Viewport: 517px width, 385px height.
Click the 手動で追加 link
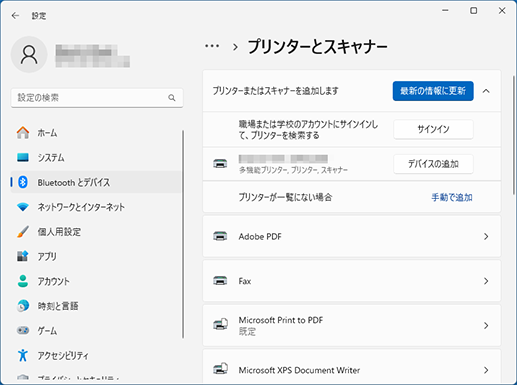coord(452,197)
